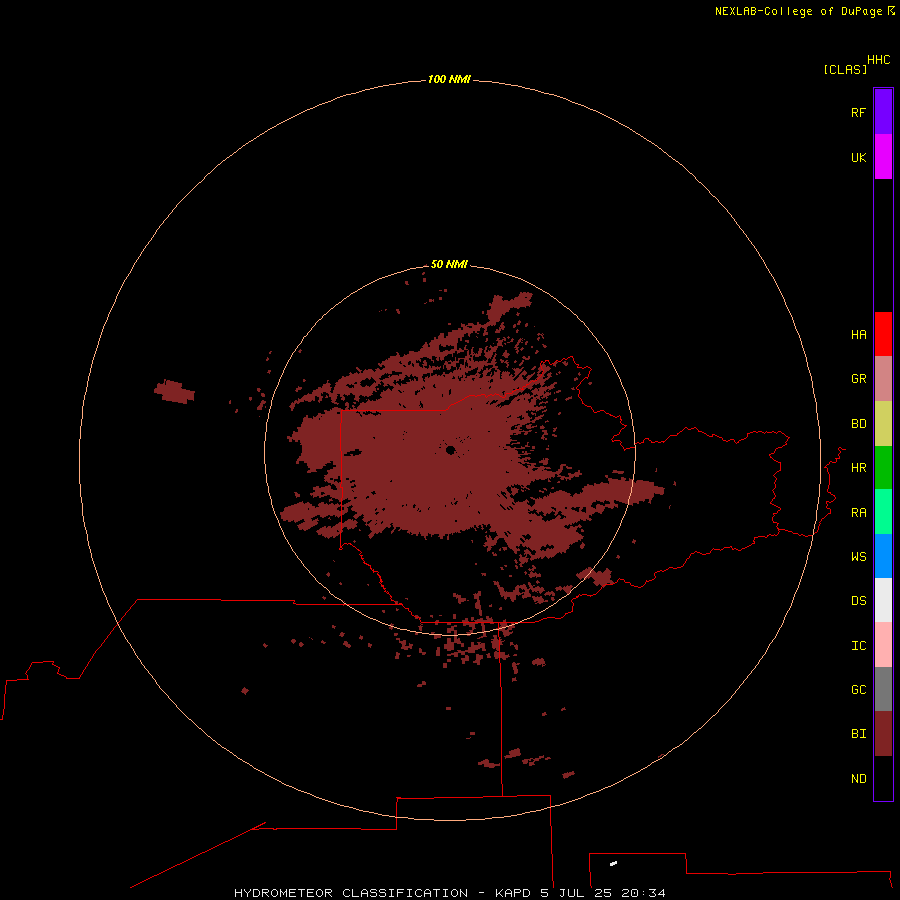Click the NEXLAB-College of DuPage text
This screenshot has height=900, width=900.
point(798,11)
